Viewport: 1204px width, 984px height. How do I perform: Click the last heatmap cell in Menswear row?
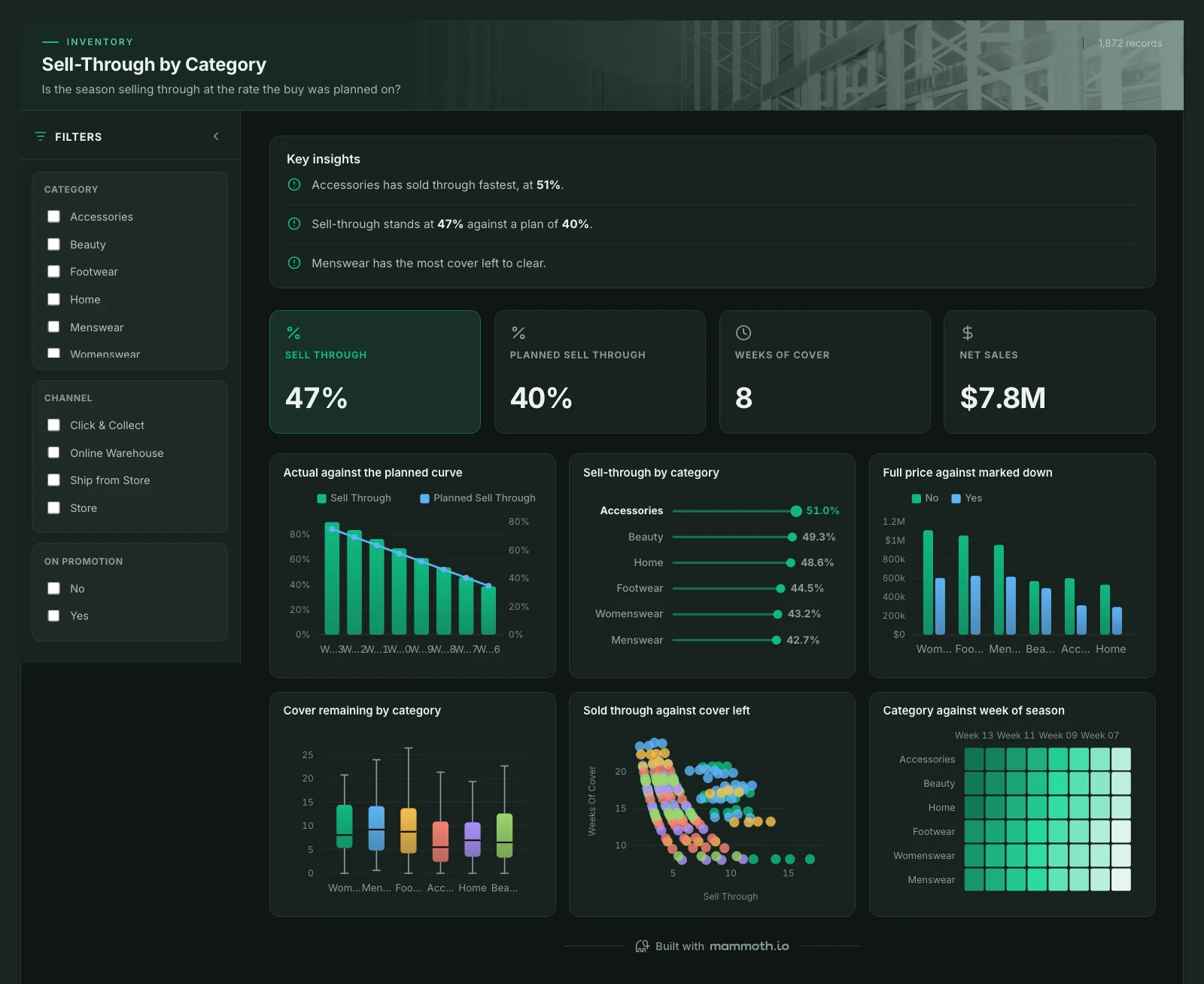(1121, 879)
